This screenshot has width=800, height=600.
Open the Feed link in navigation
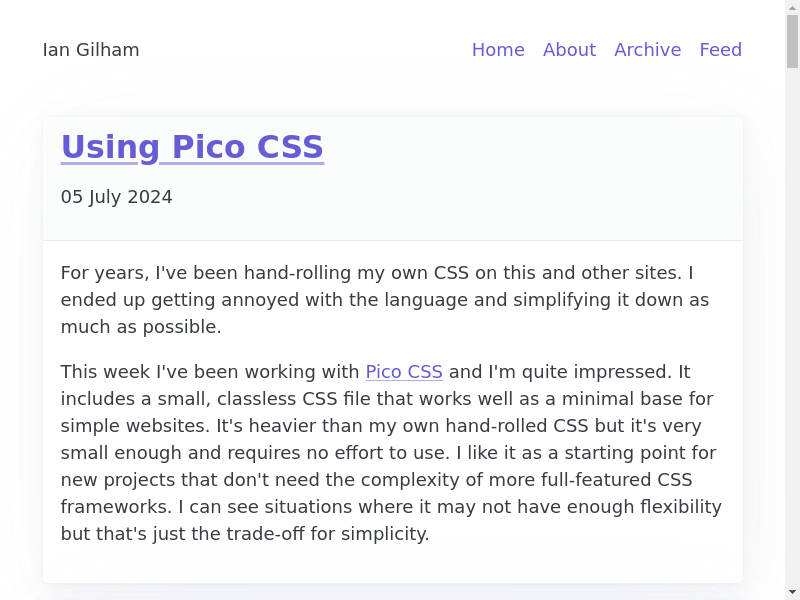(x=720, y=50)
